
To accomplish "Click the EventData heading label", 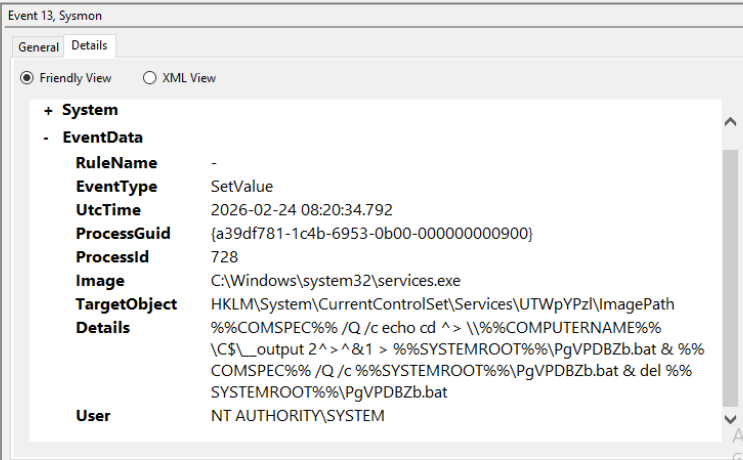I will pos(102,138).
